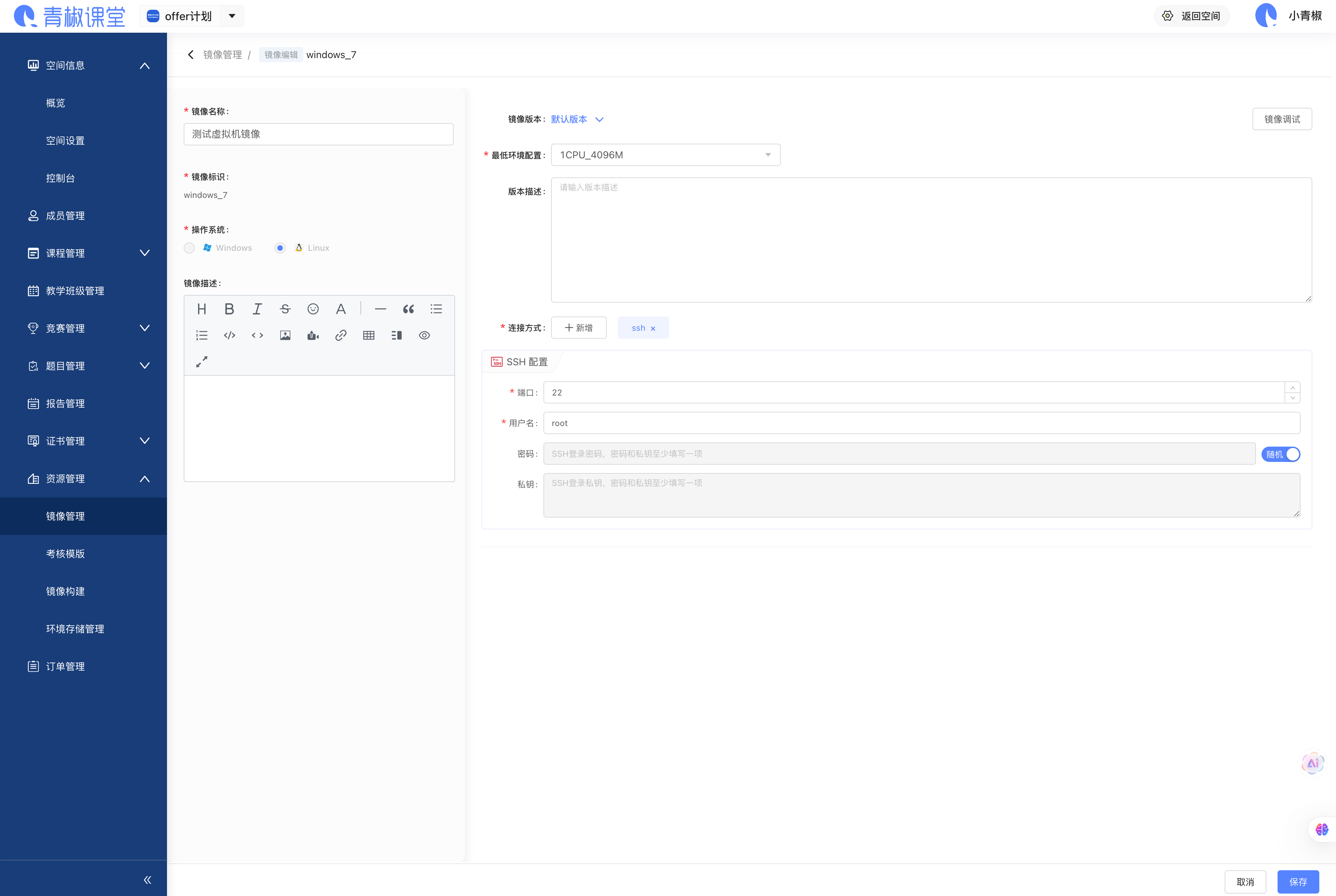Click the insert image icon
The width and height of the screenshot is (1336, 896).
(285, 335)
